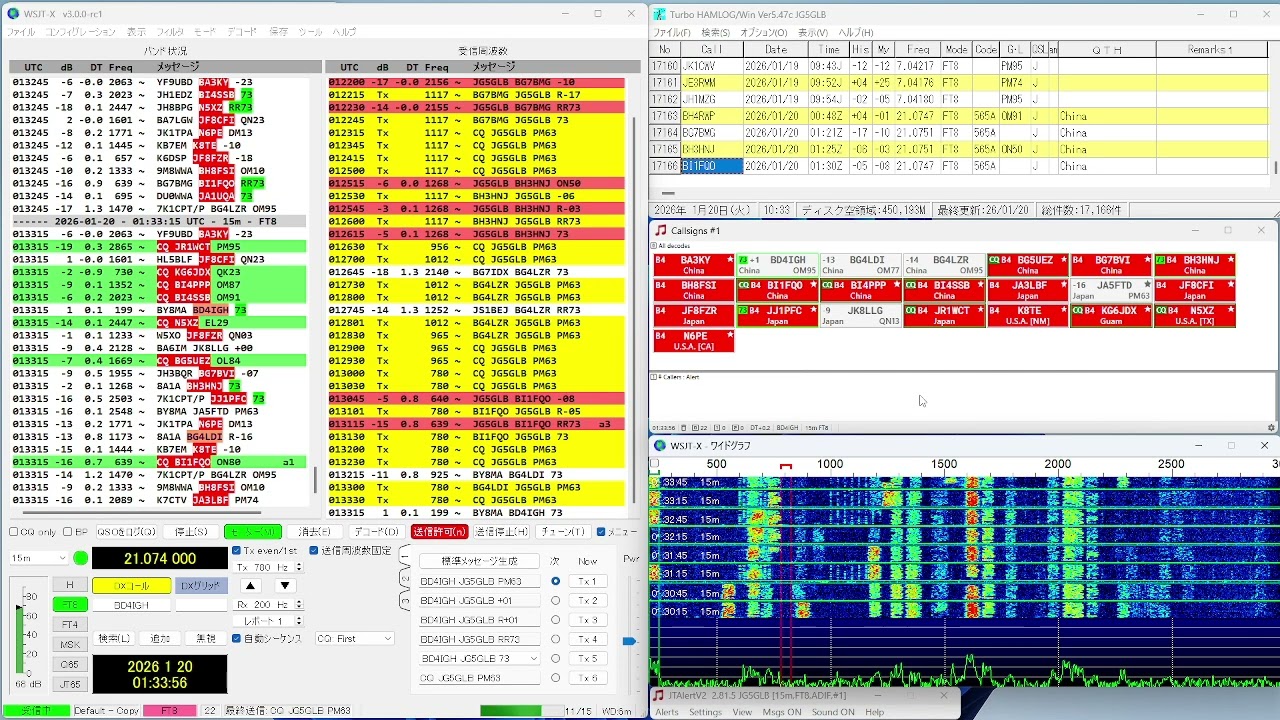Viewport: 1280px width, 720px height.
Task: Click the Call column header in HAMLOG
Action: click(x=712, y=49)
